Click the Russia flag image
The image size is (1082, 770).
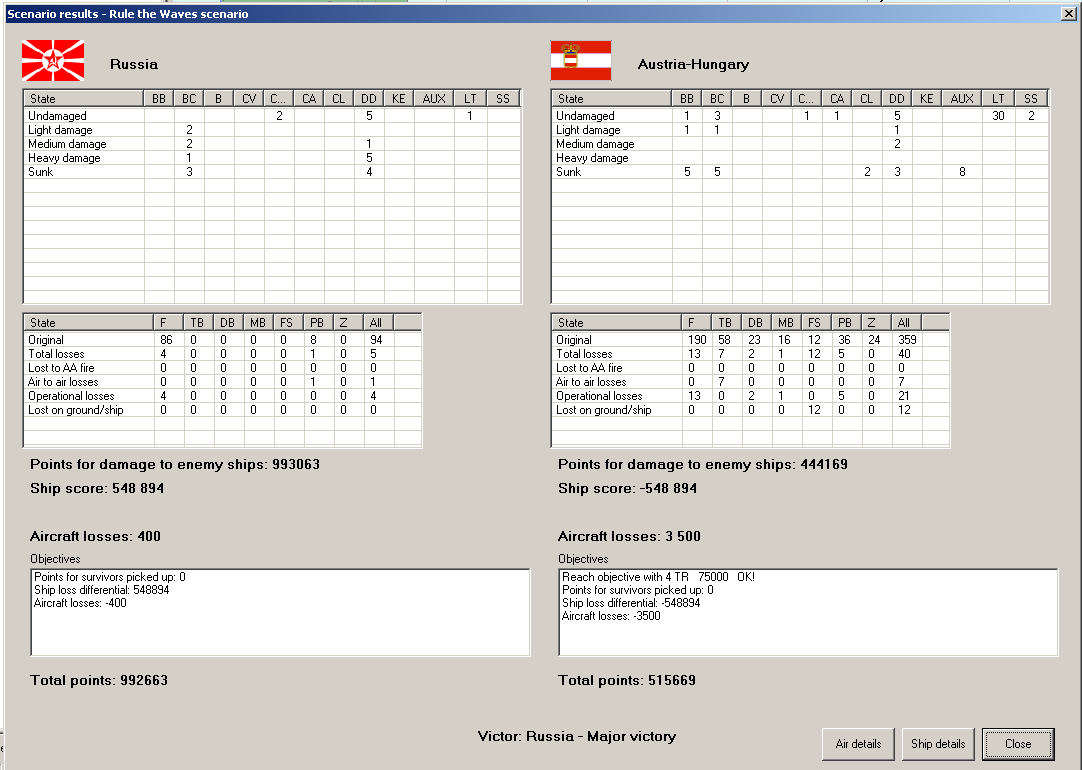pyautogui.click(x=53, y=61)
